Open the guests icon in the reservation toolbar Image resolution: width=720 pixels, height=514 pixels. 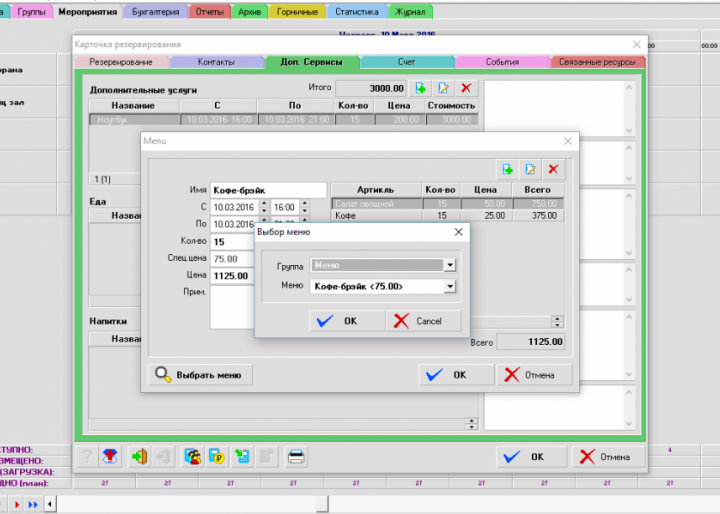pos(193,457)
